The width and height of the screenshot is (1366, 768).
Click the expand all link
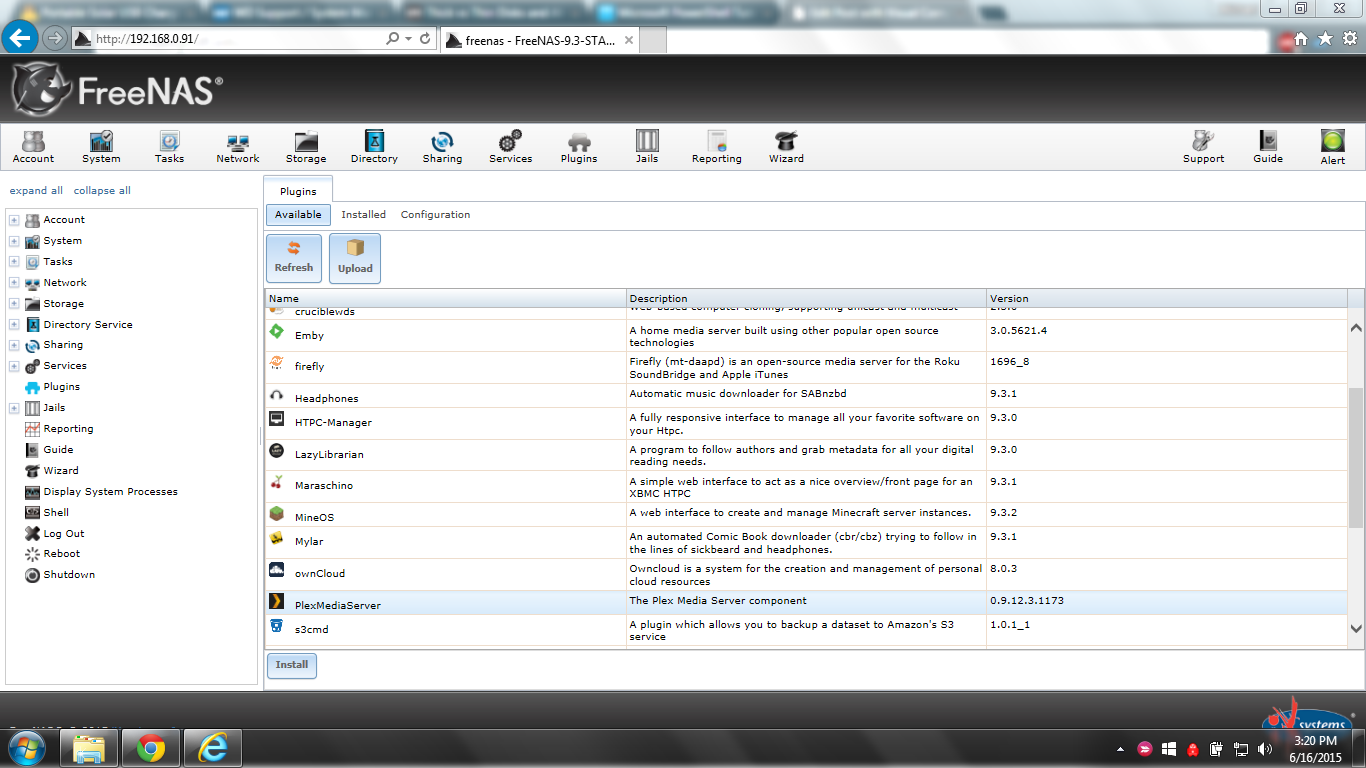point(36,191)
